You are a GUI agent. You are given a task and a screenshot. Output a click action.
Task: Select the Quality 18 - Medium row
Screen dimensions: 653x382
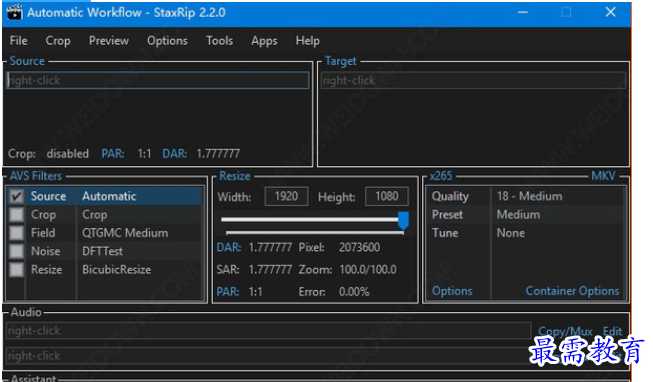[526, 196]
